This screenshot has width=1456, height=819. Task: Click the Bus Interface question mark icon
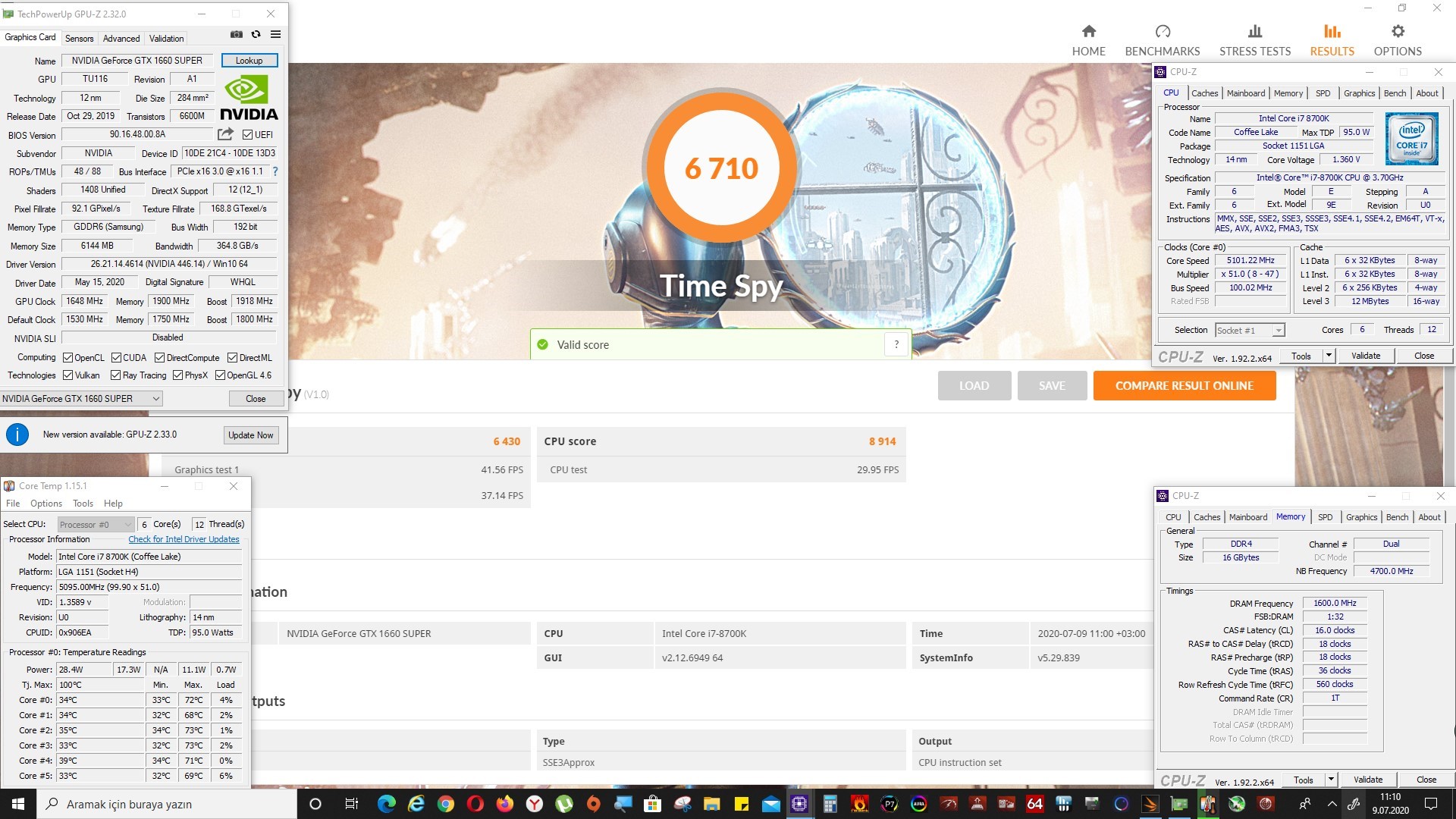pyautogui.click(x=275, y=171)
